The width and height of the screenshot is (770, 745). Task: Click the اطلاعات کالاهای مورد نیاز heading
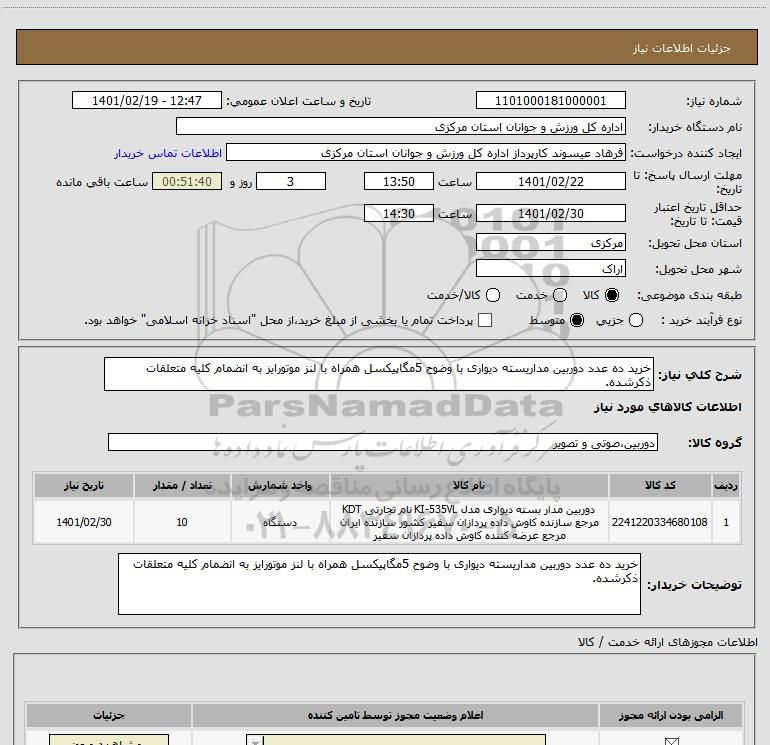[668, 407]
